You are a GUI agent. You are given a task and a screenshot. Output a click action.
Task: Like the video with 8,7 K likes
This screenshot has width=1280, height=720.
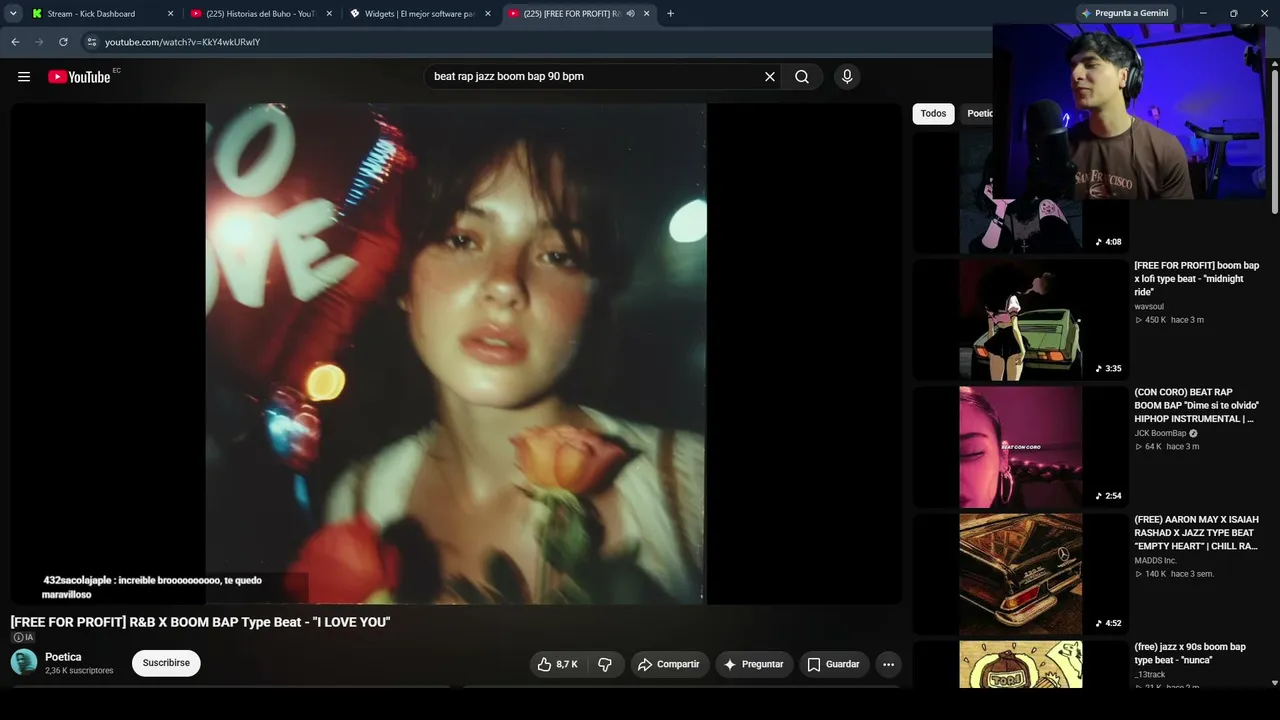(x=558, y=664)
